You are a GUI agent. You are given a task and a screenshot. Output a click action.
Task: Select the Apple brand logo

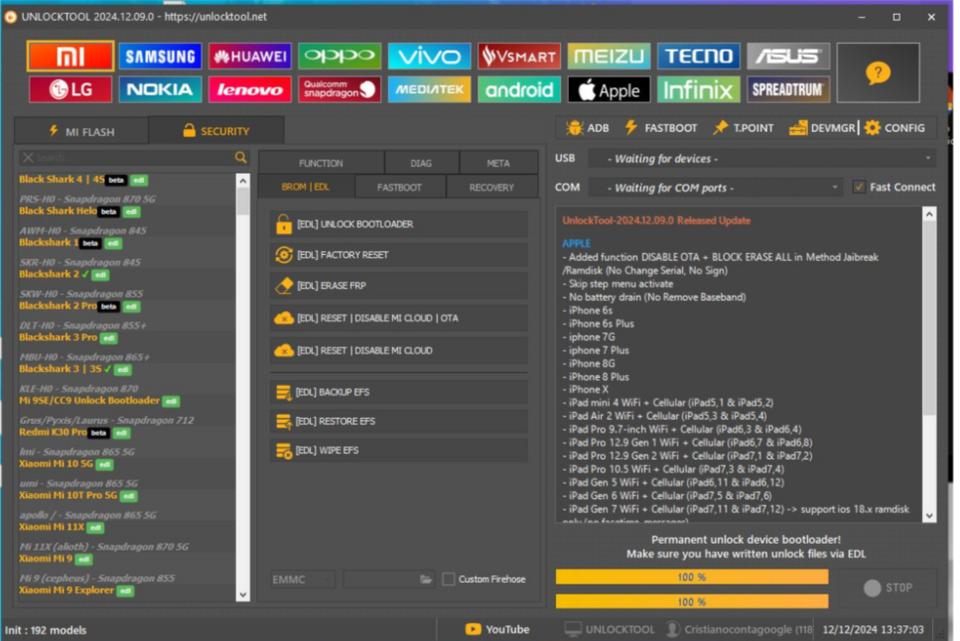[x=609, y=89]
